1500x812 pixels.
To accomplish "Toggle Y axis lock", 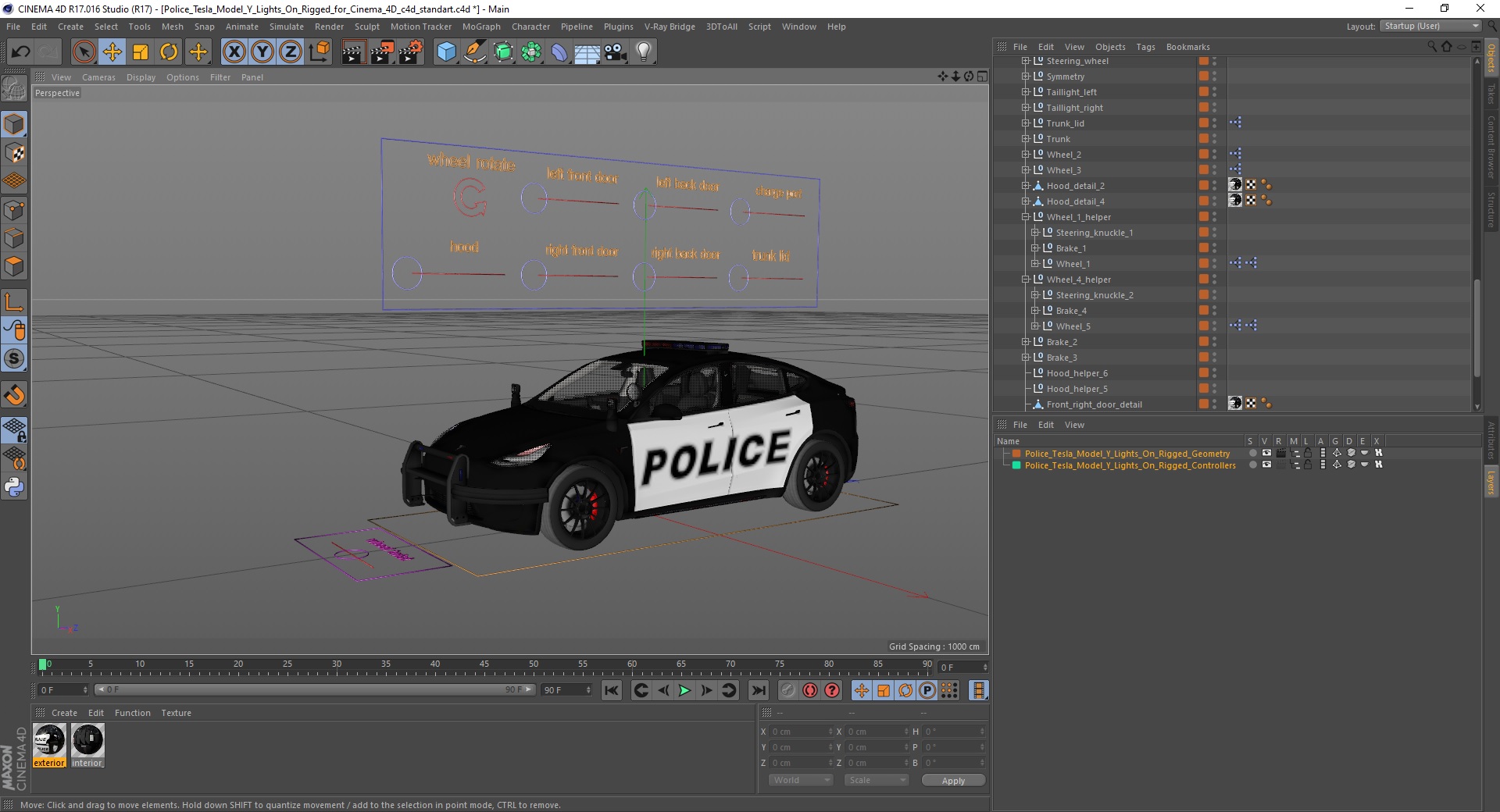I will click(x=262, y=52).
